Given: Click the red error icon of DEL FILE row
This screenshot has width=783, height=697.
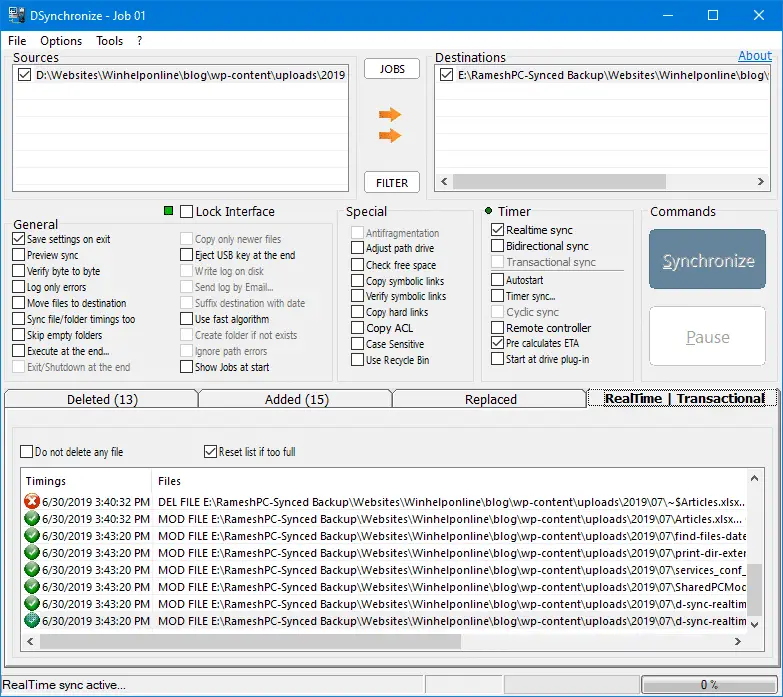Looking at the screenshot, I should [32, 501].
